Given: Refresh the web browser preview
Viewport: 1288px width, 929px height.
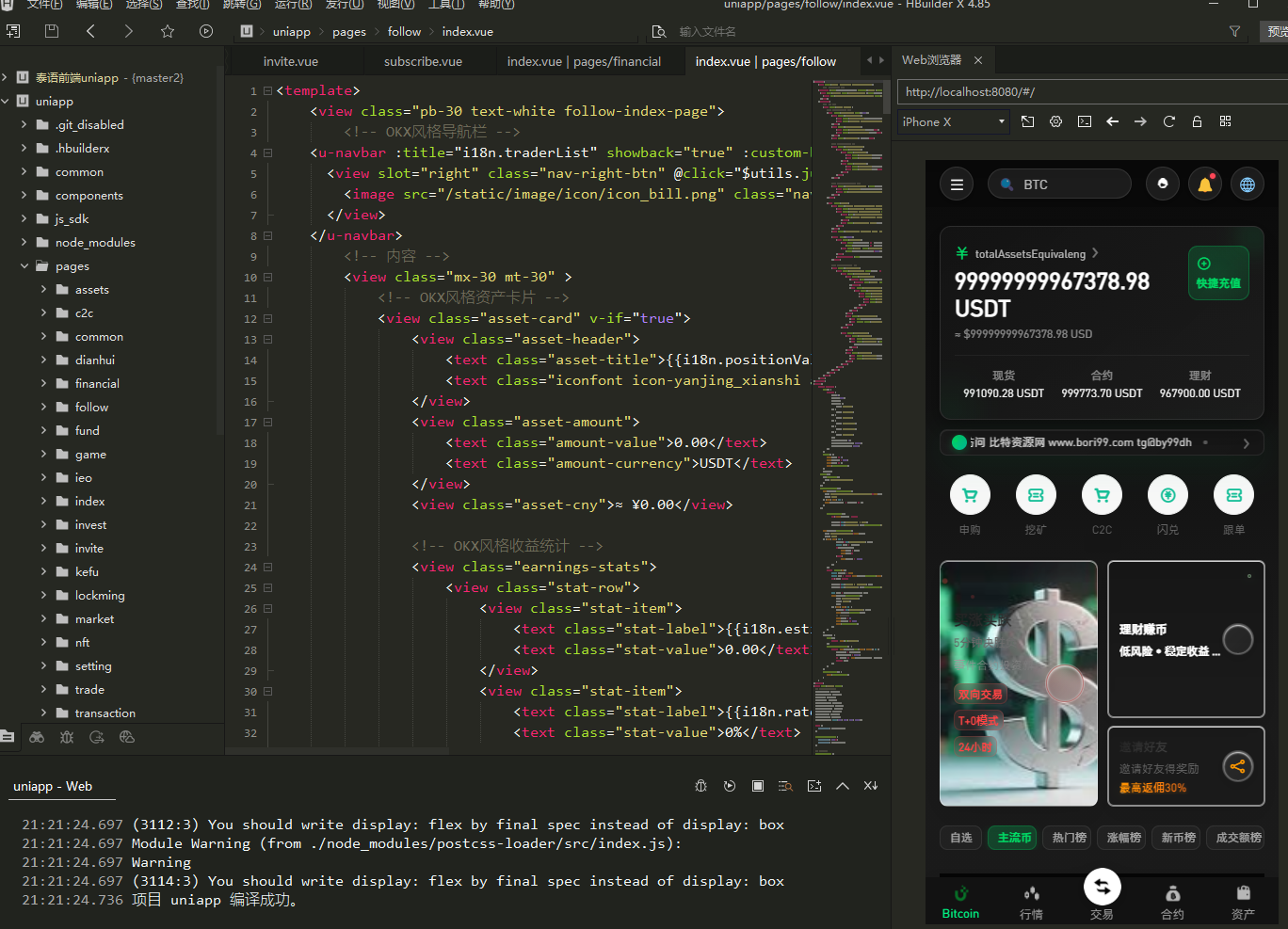Looking at the screenshot, I should tap(1169, 121).
